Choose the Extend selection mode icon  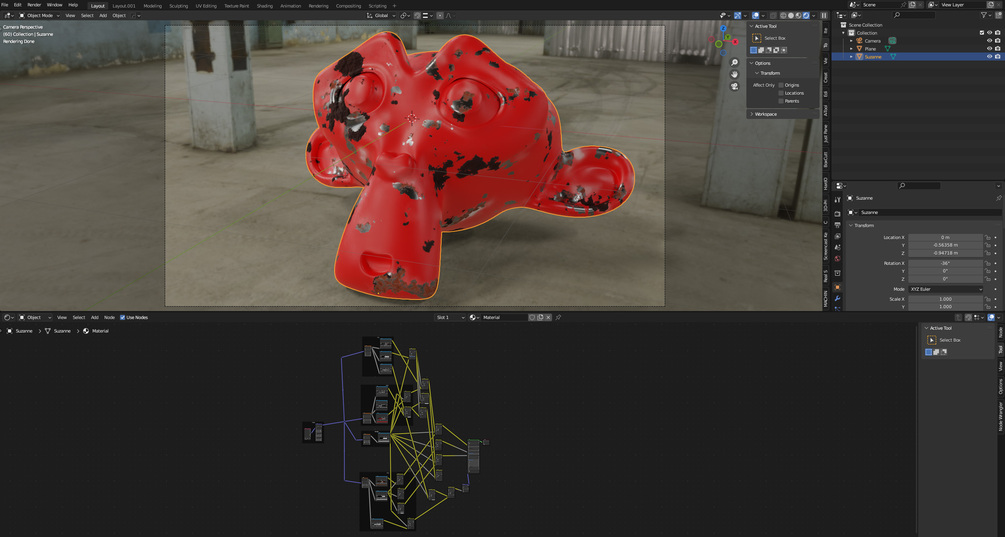click(x=761, y=50)
